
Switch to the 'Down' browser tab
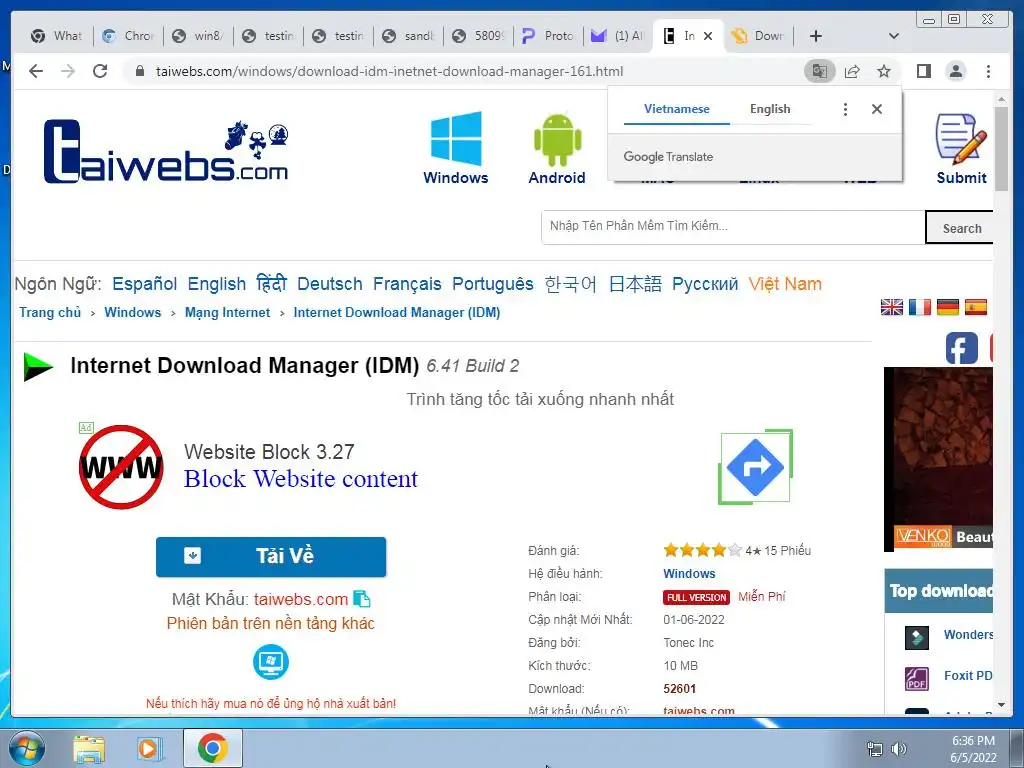pos(759,36)
